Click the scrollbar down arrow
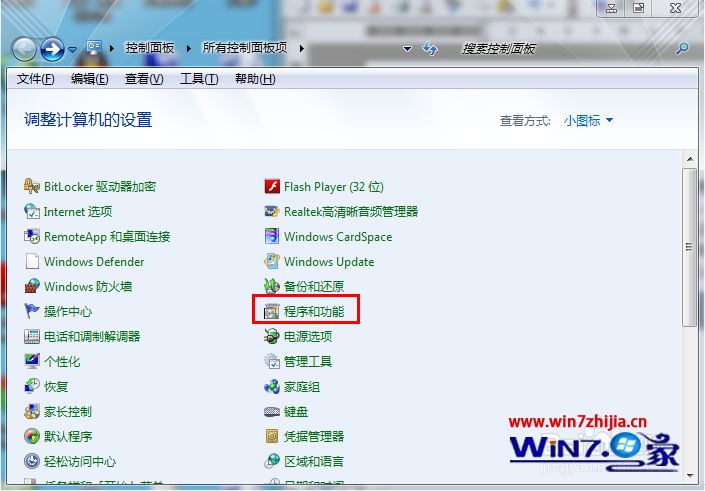This screenshot has width=705, height=491. pyautogui.click(x=689, y=475)
